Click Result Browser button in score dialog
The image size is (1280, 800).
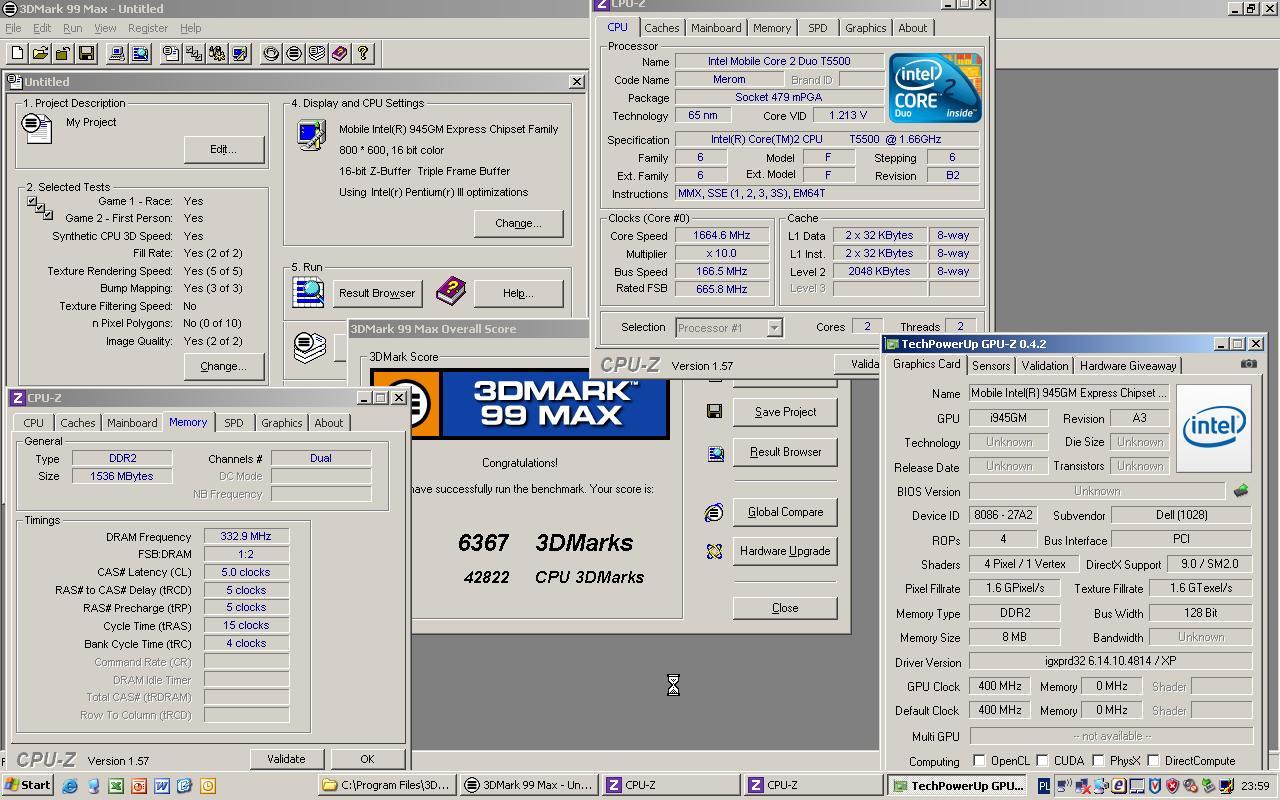tap(785, 452)
